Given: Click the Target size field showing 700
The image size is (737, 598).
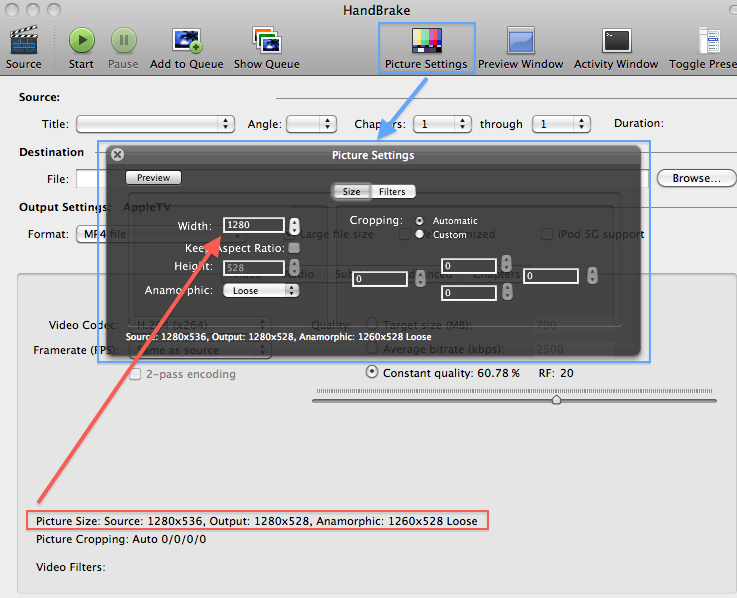Looking at the screenshot, I should pos(573,325).
